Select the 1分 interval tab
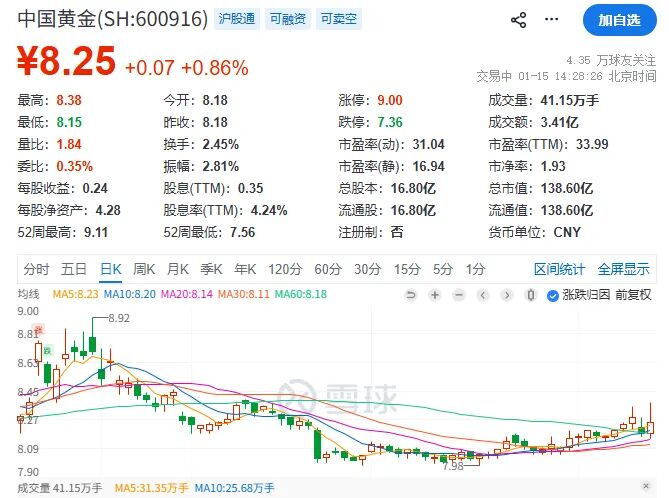This screenshot has height=498, width=669. 475,269
